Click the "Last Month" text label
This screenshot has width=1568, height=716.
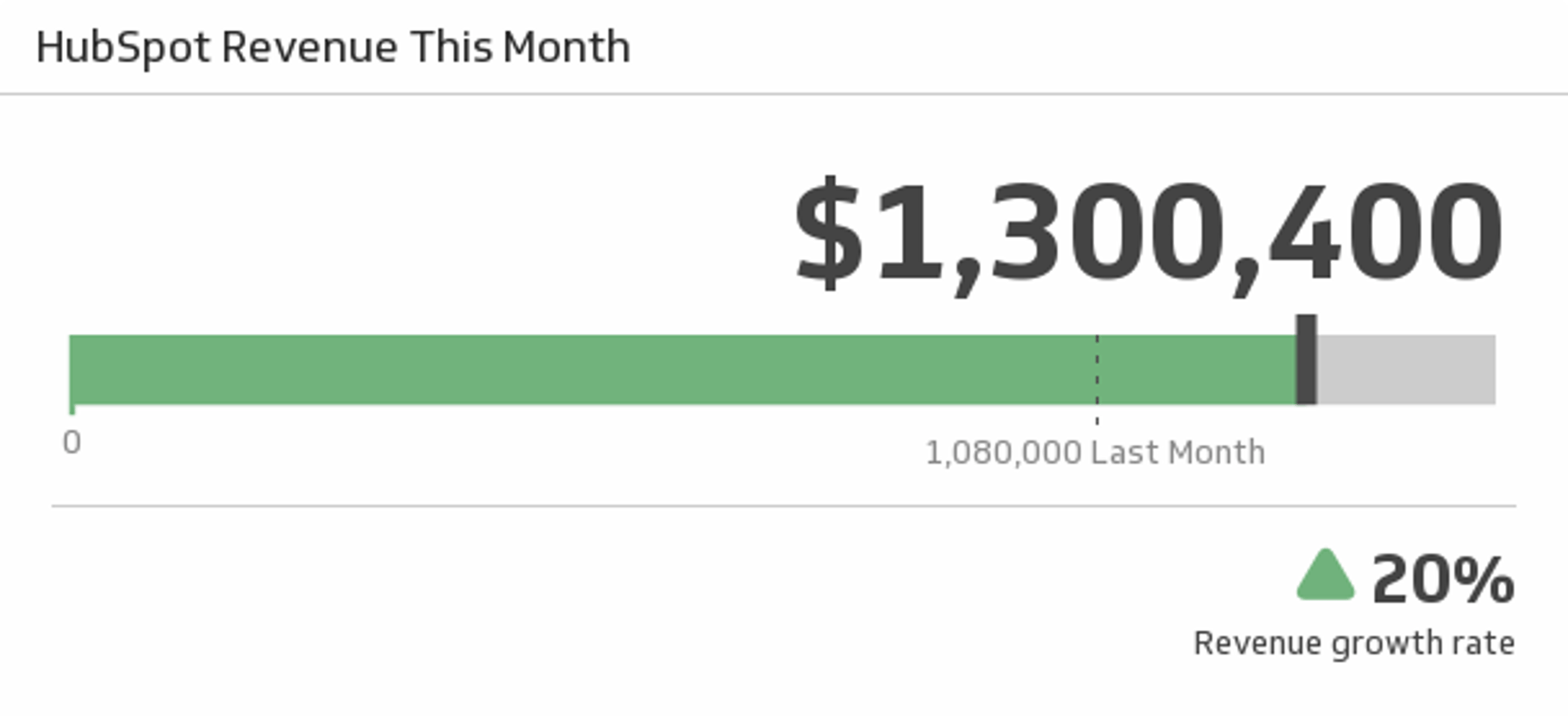tap(1178, 452)
